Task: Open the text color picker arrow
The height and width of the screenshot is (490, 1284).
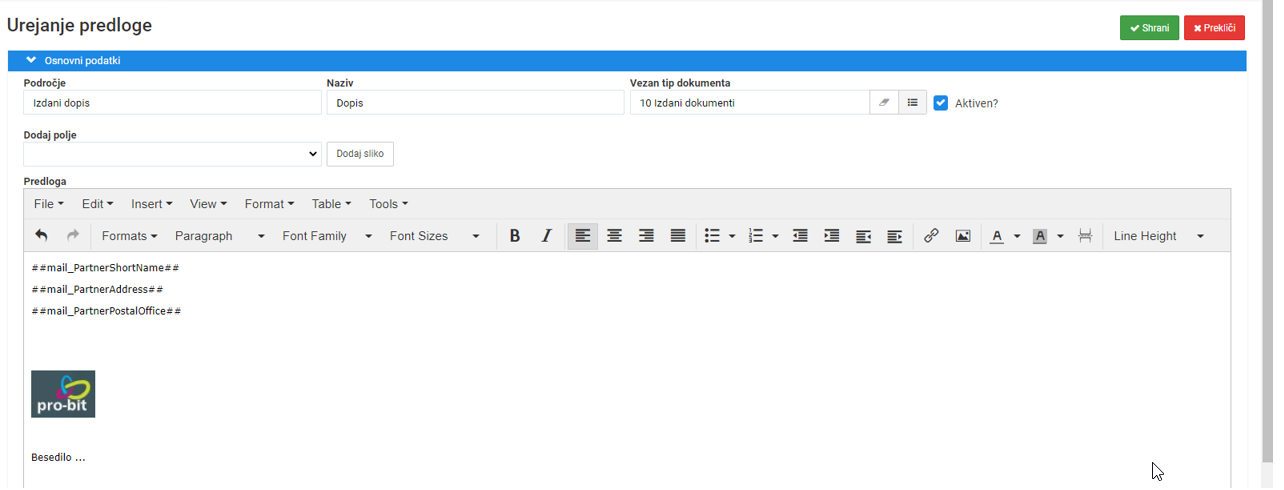Action: coord(1017,236)
